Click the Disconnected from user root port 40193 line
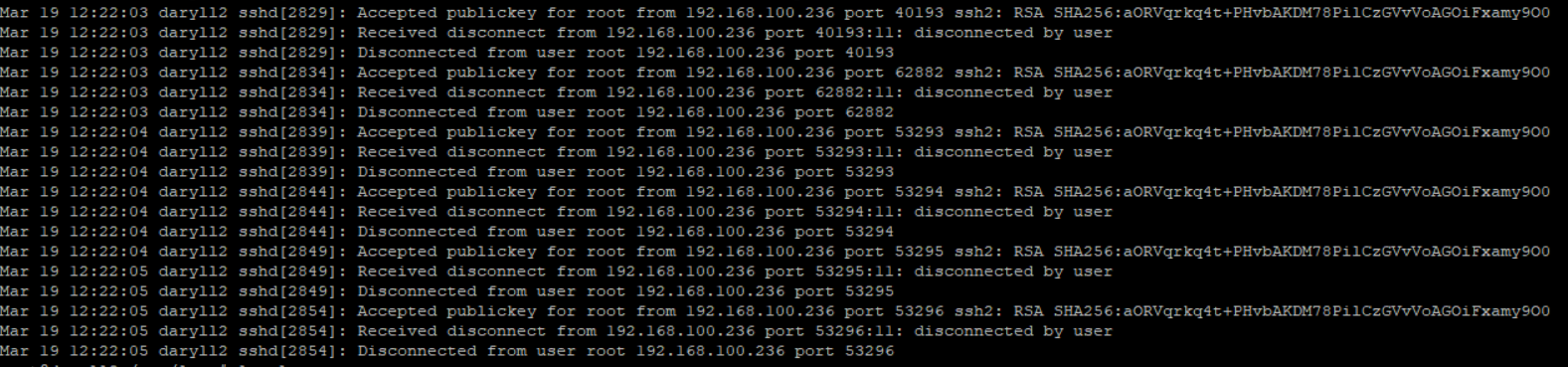1568x367 pixels. 447,53
